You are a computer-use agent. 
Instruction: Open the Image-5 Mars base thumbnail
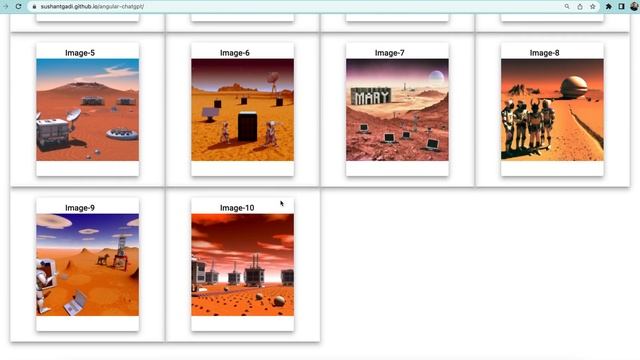click(x=87, y=110)
